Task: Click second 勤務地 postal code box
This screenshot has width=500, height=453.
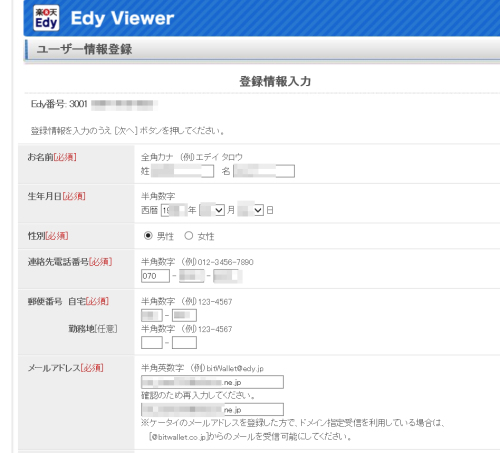Action: [184, 343]
